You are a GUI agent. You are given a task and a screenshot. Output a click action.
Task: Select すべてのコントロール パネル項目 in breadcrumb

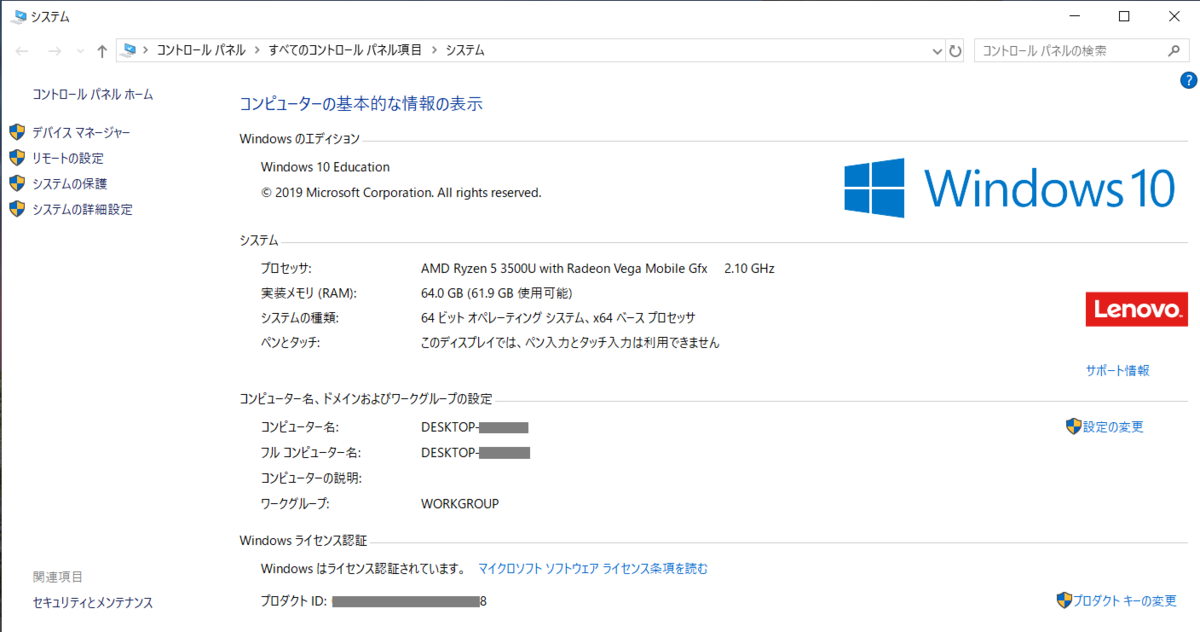tap(345, 50)
